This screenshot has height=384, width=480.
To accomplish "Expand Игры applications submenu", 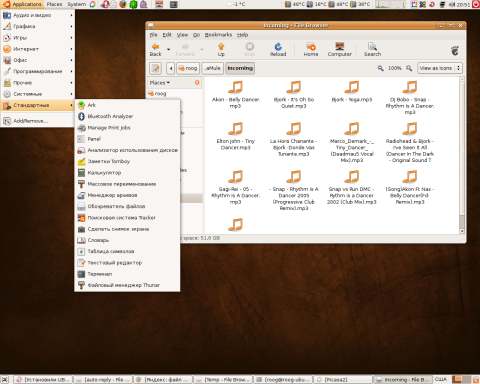I will pyautogui.click(x=38, y=38).
